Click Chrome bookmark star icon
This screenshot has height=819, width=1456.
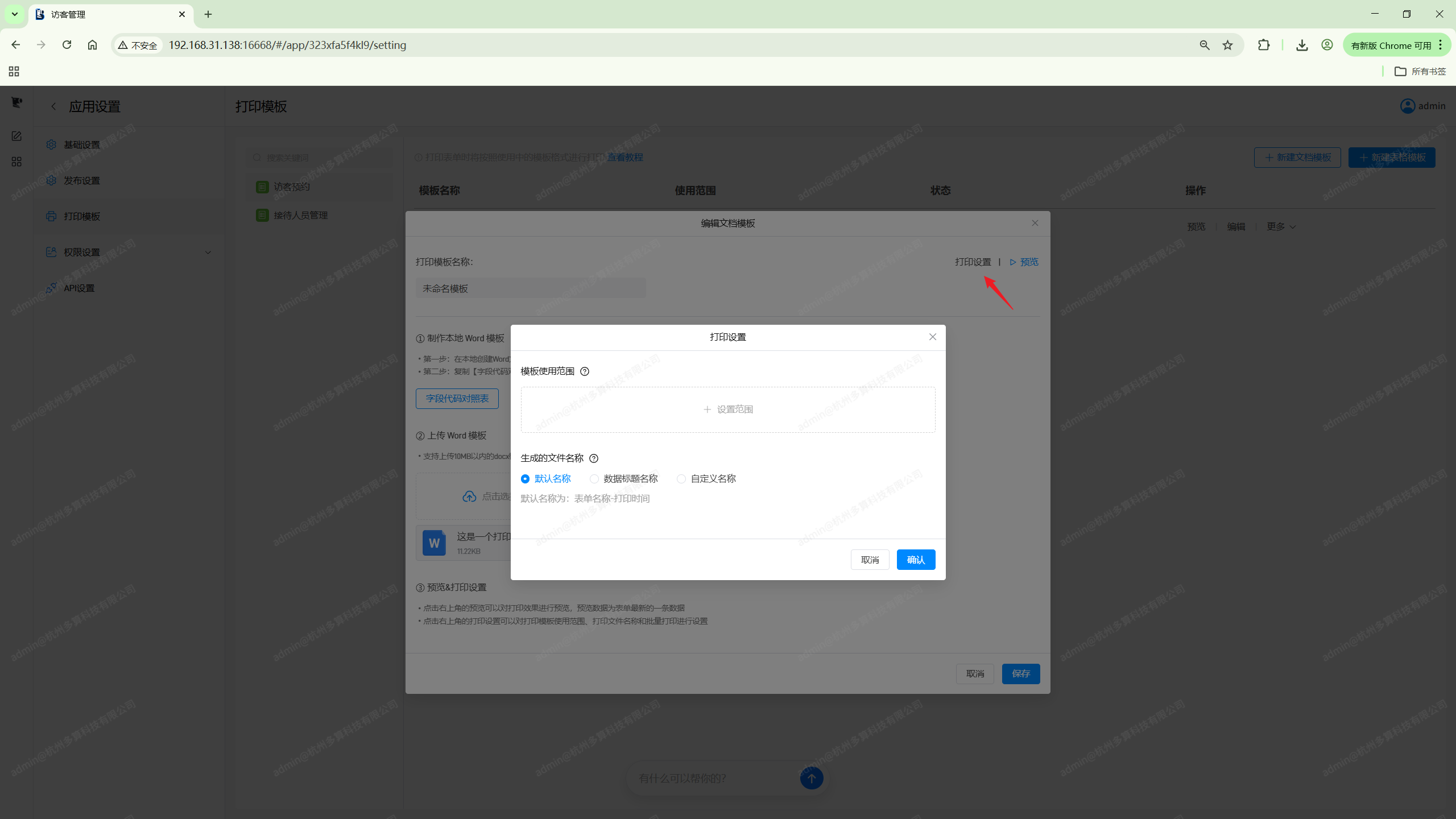click(x=1228, y=45)
